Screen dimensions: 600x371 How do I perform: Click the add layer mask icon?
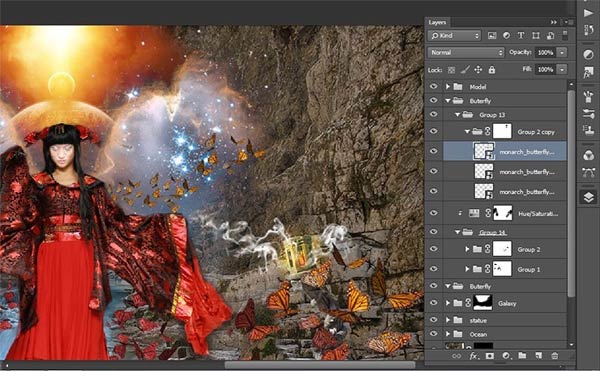[x=489, y=356]
